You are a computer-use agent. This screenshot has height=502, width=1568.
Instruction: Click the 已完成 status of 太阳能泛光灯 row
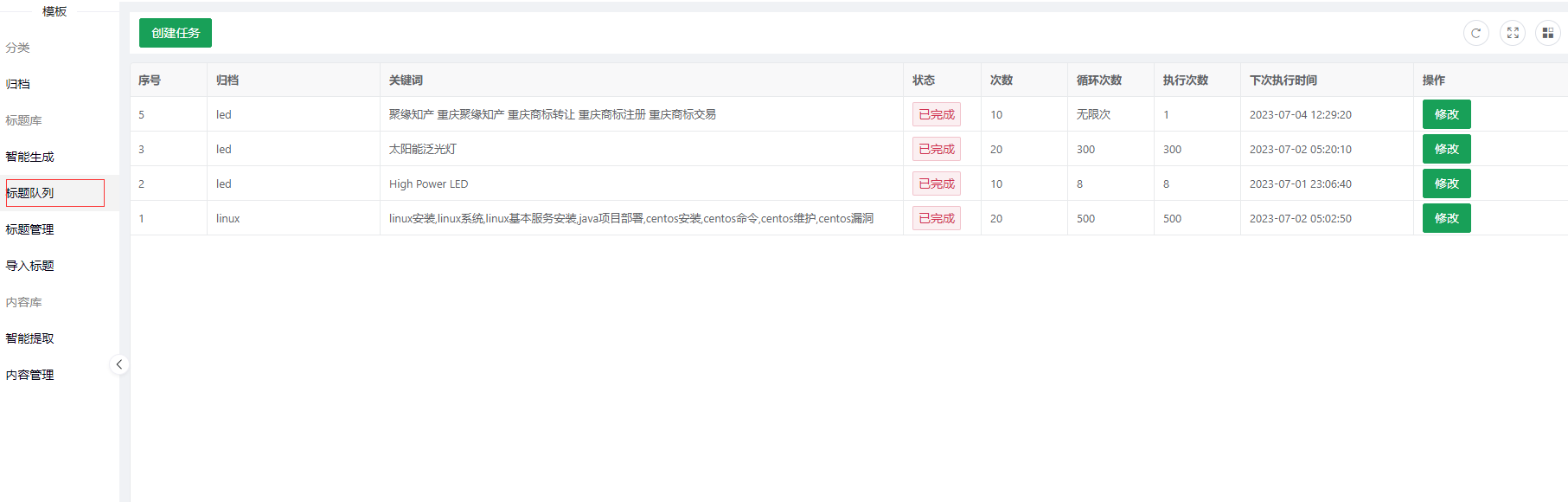pos(937,149)
